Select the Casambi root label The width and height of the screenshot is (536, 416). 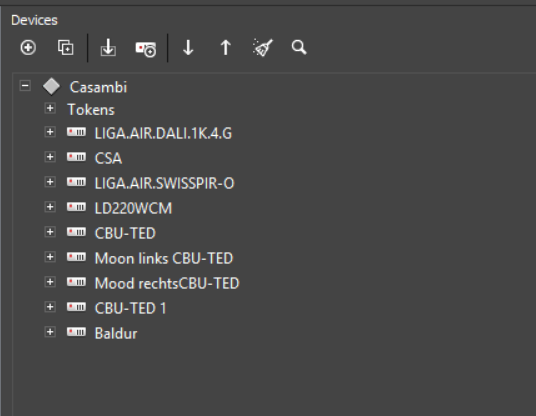click(x=98, y=87)
